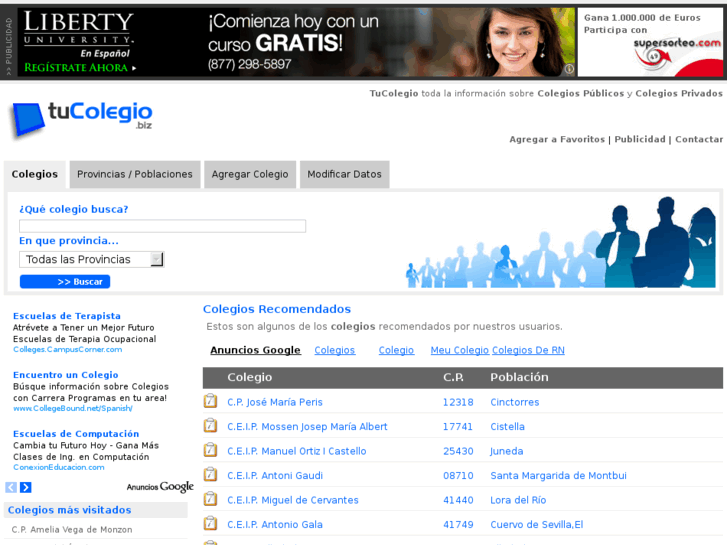The height and width of the screenshot is (545, 727).
Task: Open C.E.I.P. Manuel Ortiz I Castello
Action: [x=297, y=451]
